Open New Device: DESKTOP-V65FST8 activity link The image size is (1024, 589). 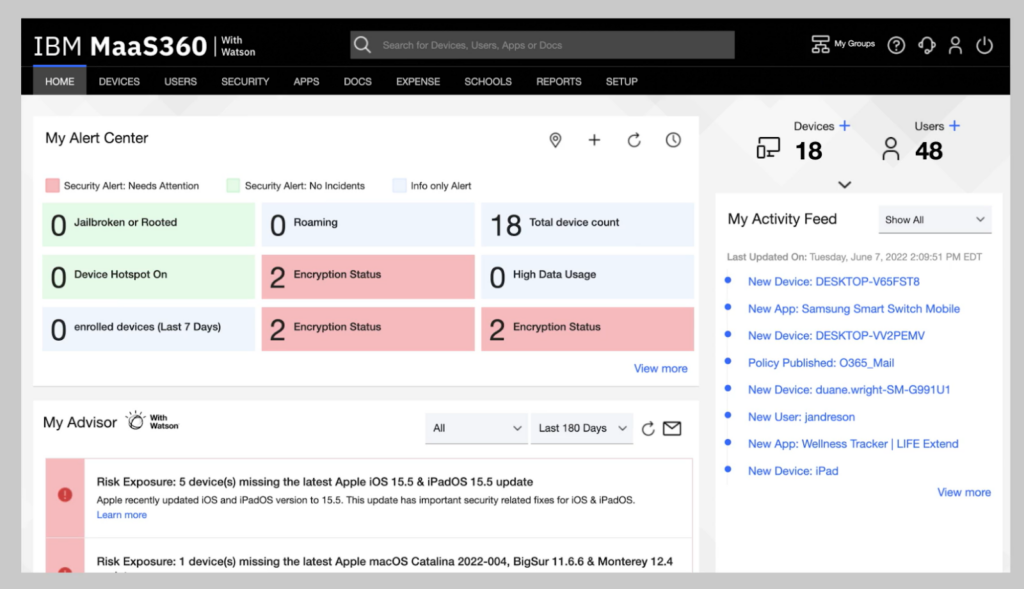[x=833, y=282]
